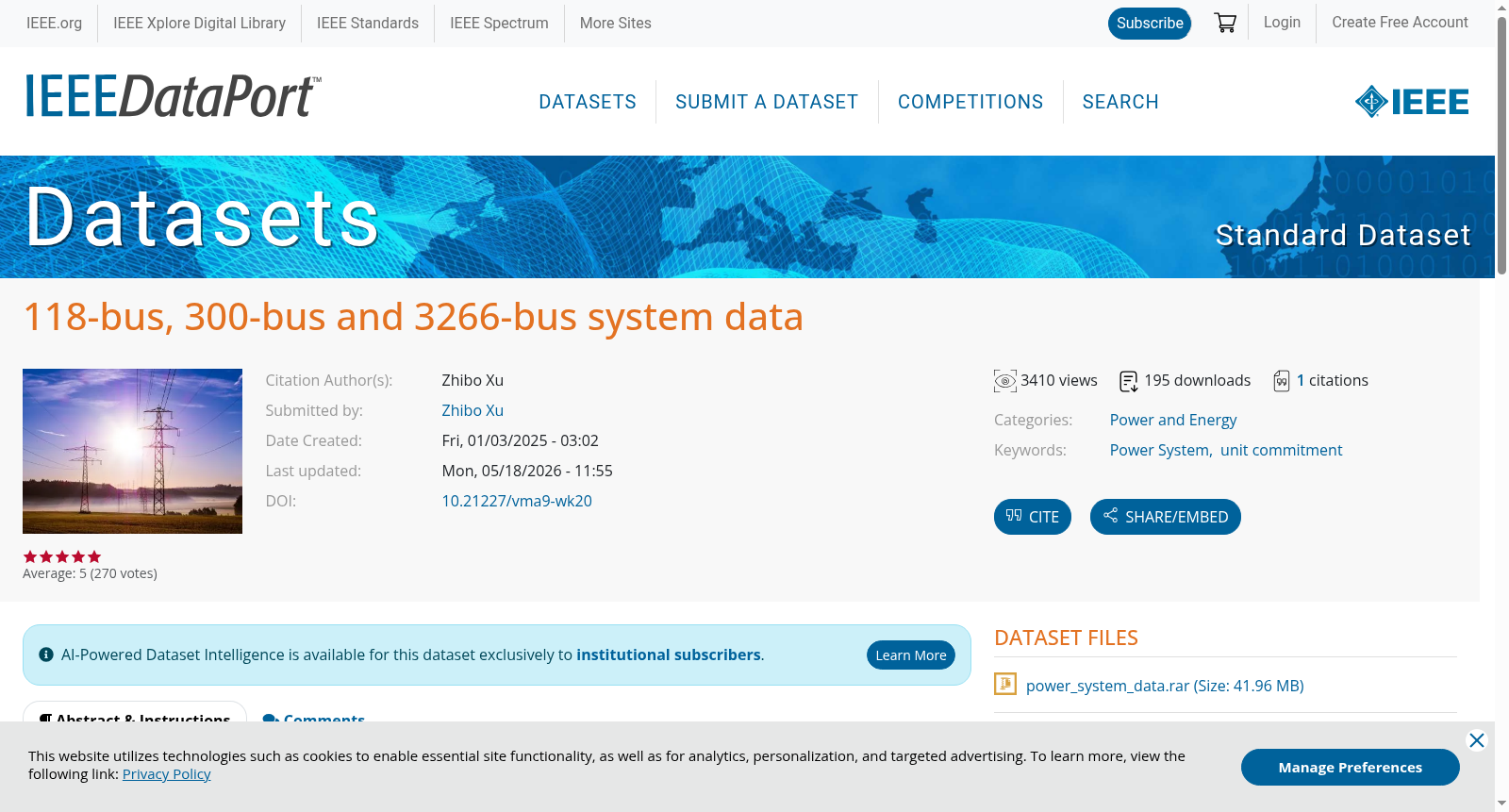Open the Power and Energy category

[x=1172, y=421]
